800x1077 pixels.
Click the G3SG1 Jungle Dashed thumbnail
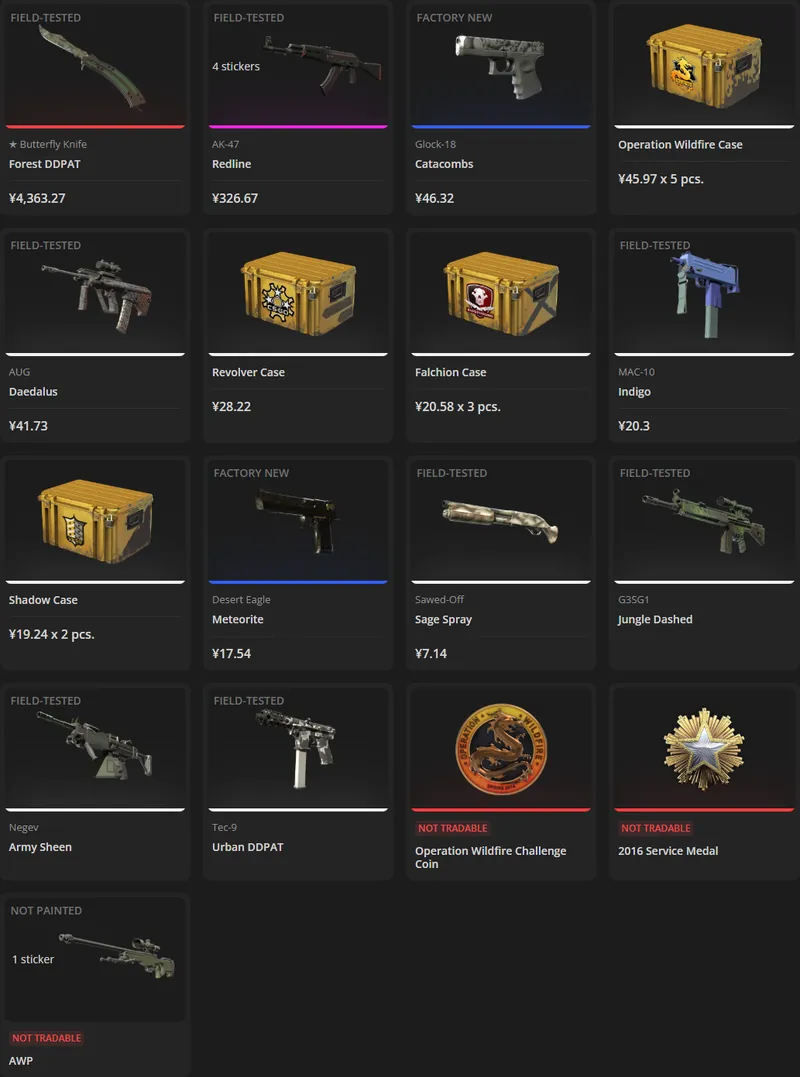point(704,521)
